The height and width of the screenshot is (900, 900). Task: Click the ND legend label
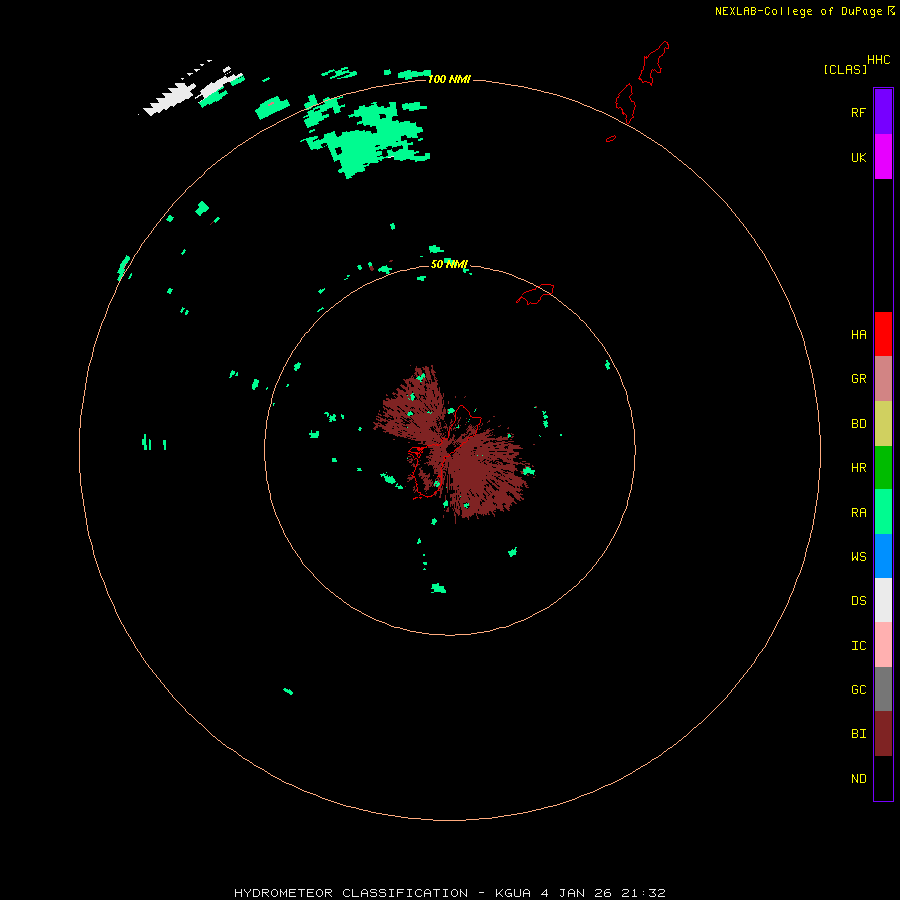pyautogui.click(x=858, y=779)
